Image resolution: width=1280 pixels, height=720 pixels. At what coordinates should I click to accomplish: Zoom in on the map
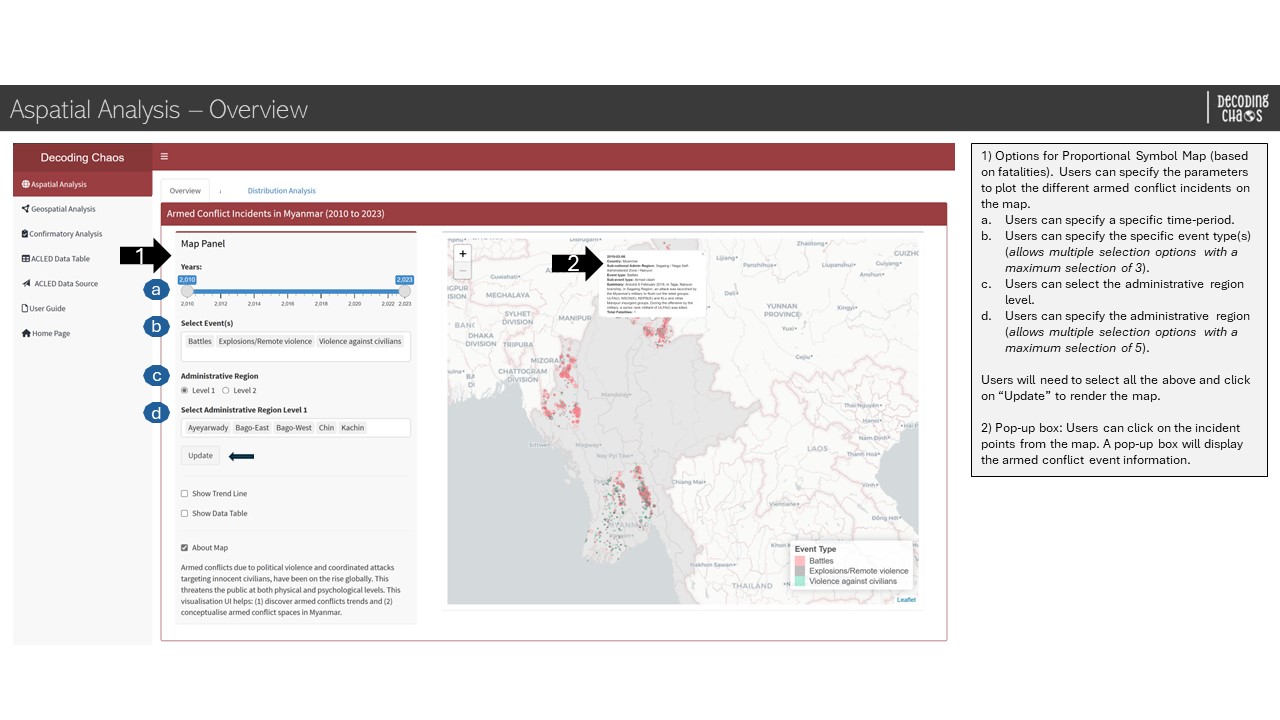[x=462, y=254]
